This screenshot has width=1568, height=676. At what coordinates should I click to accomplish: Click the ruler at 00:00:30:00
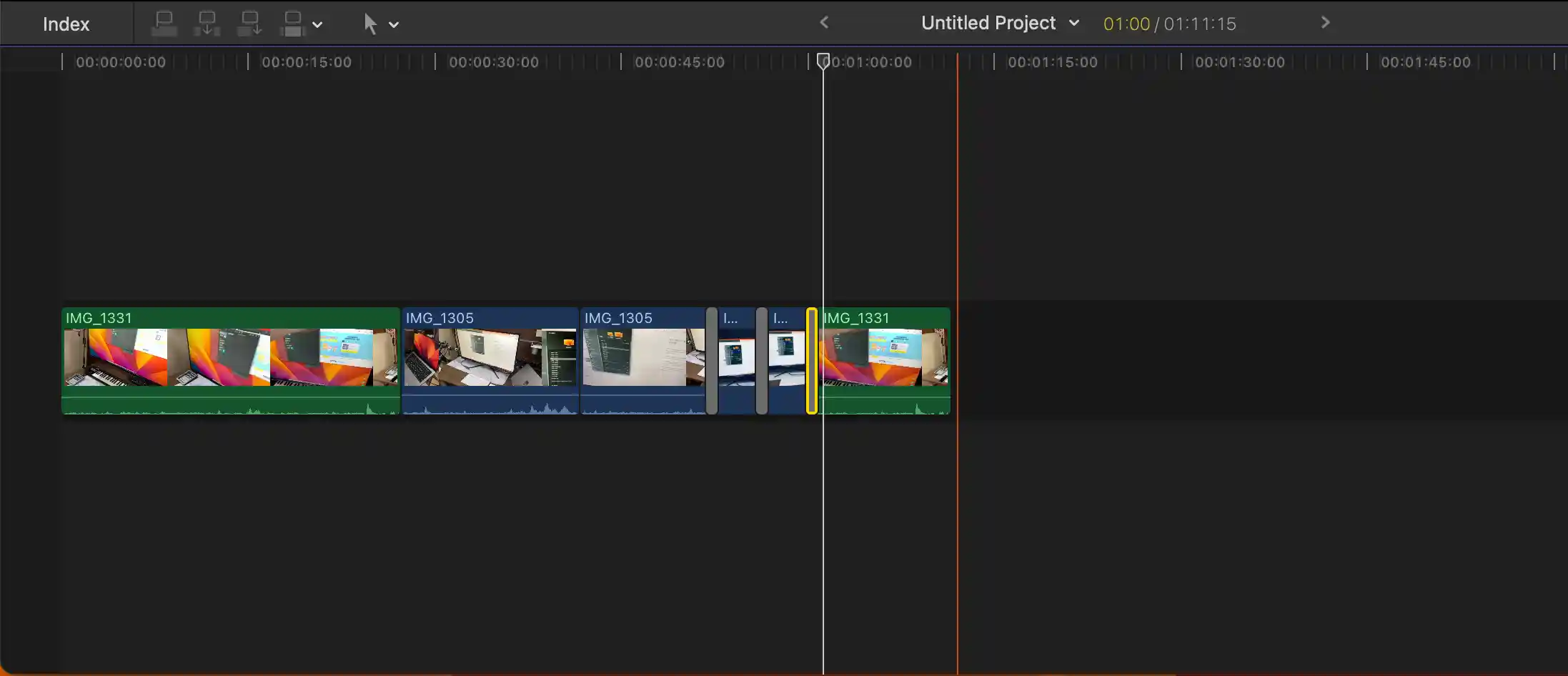[494, 62]
